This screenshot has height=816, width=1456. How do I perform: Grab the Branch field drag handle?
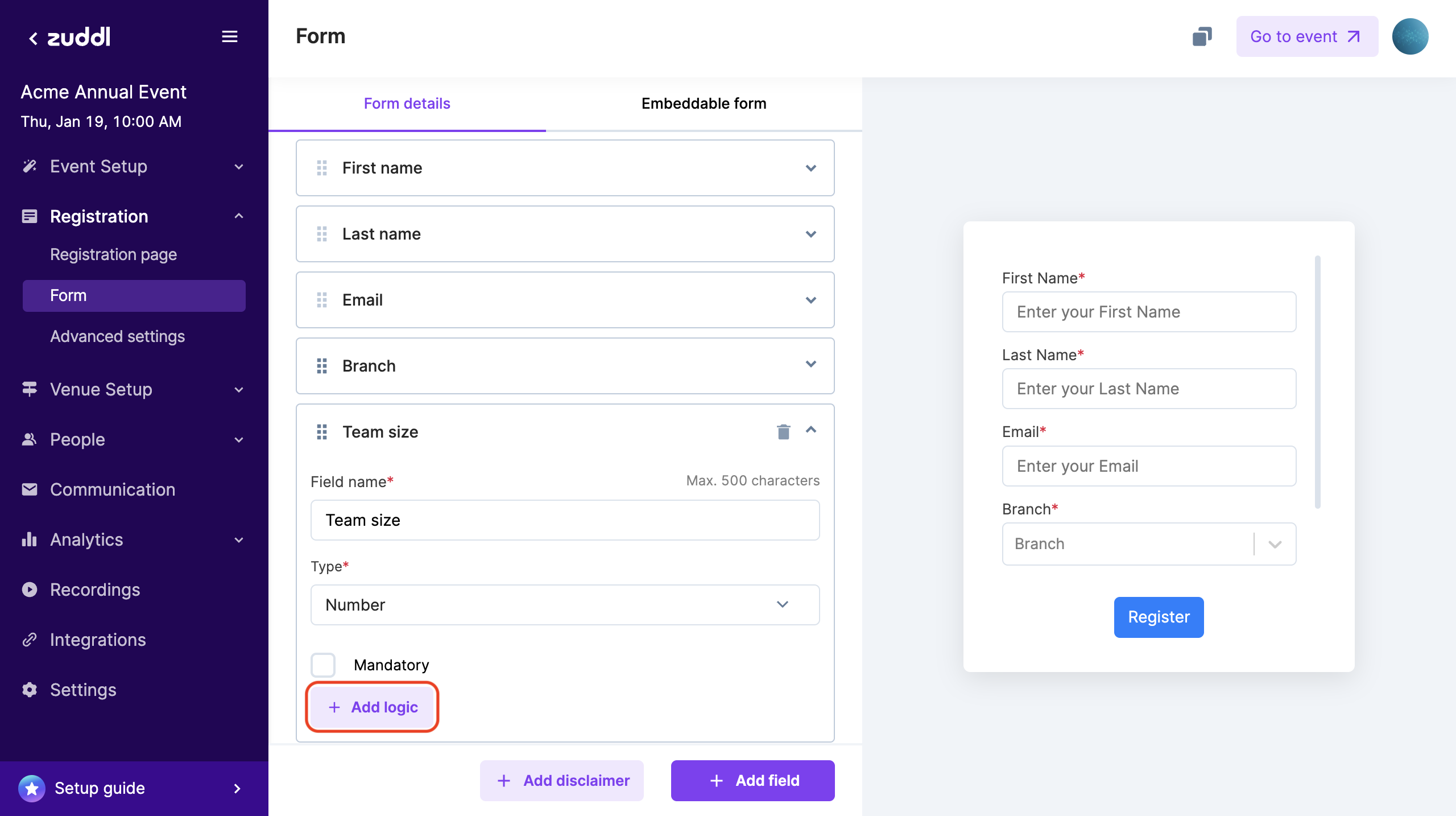pos(322,366)
